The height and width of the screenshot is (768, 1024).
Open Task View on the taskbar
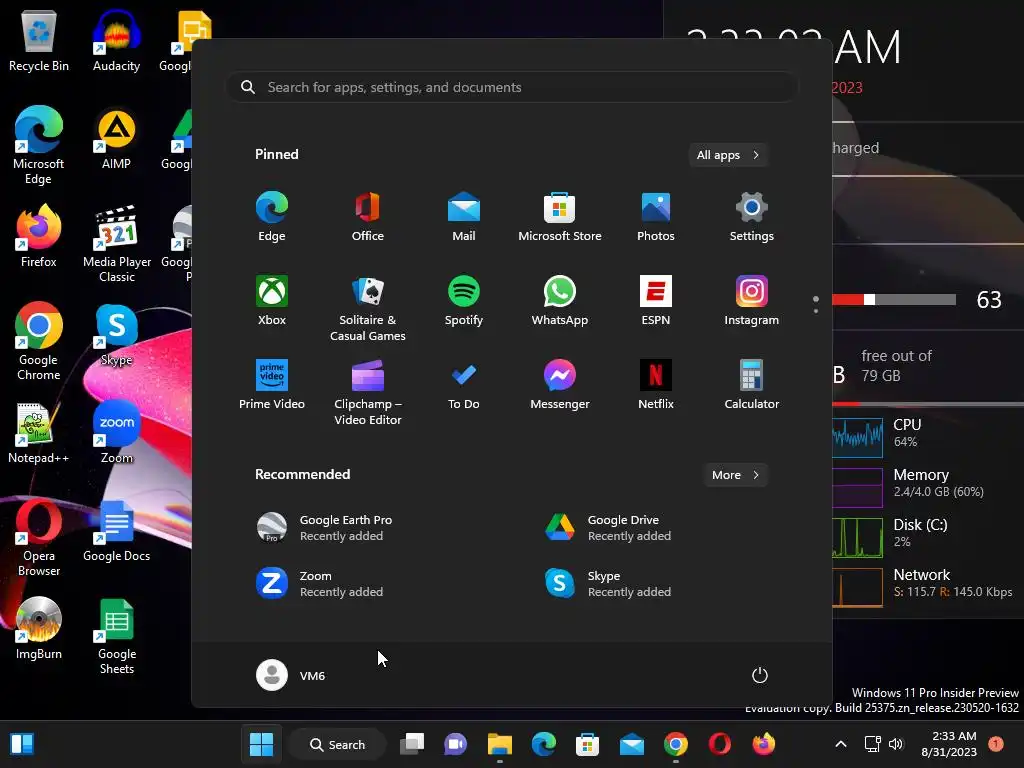[x=412, y=744]
